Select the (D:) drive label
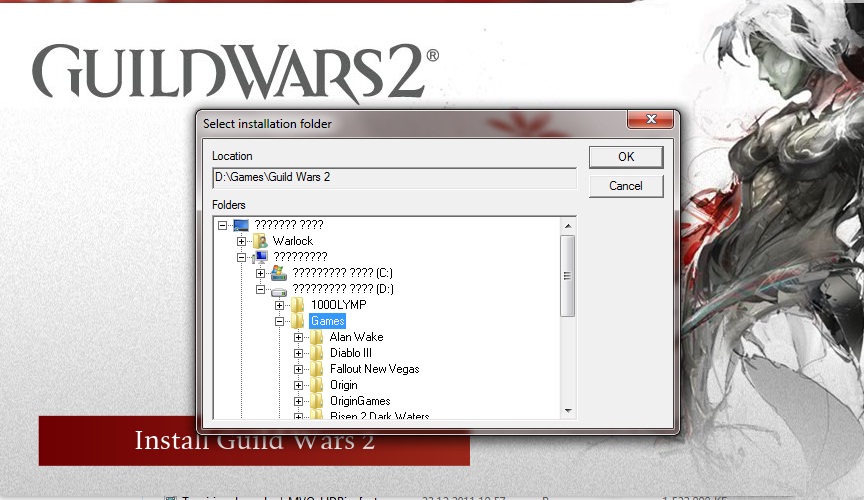 [x=343, y=289]
